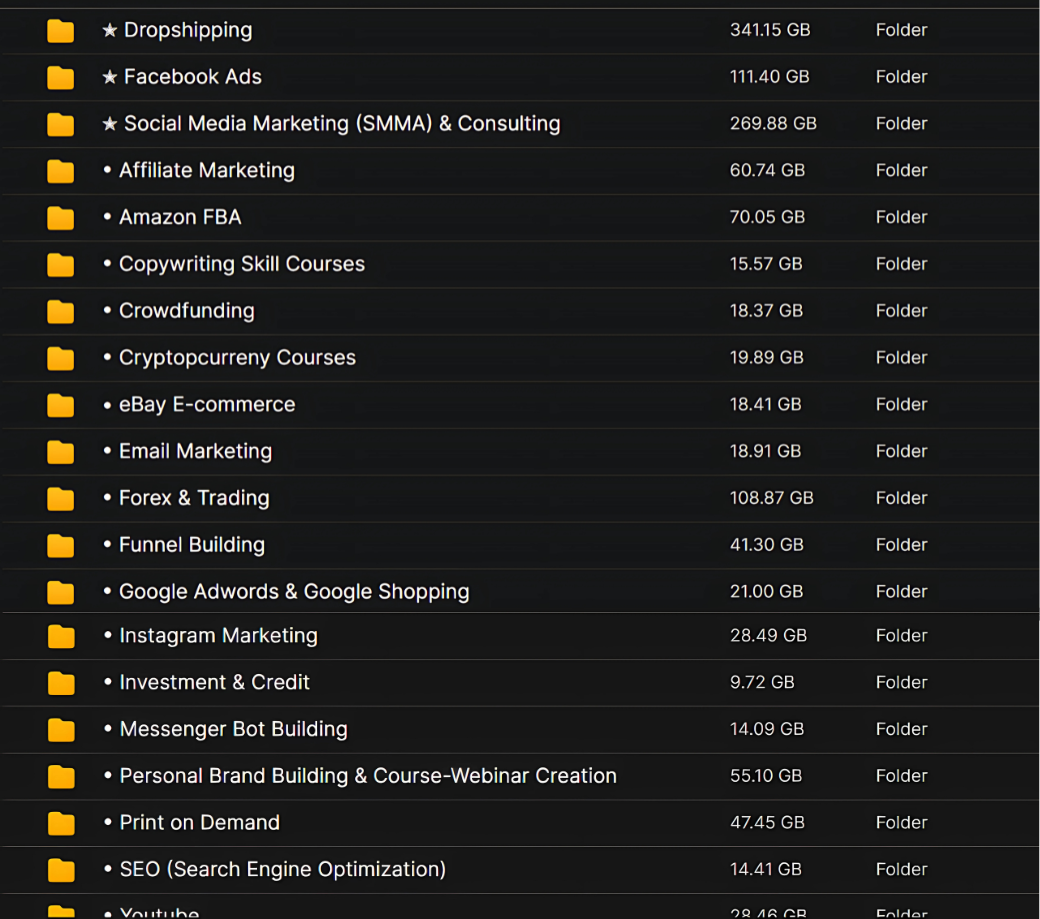
Task: Click the Print on Demand folder icon
Action: coord(61,823)
